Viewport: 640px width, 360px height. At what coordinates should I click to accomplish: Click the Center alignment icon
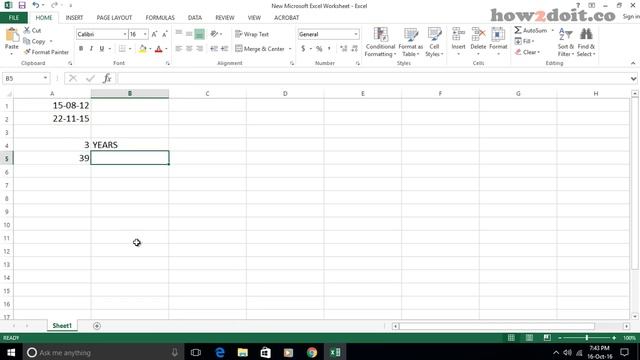tap(189, 49)
